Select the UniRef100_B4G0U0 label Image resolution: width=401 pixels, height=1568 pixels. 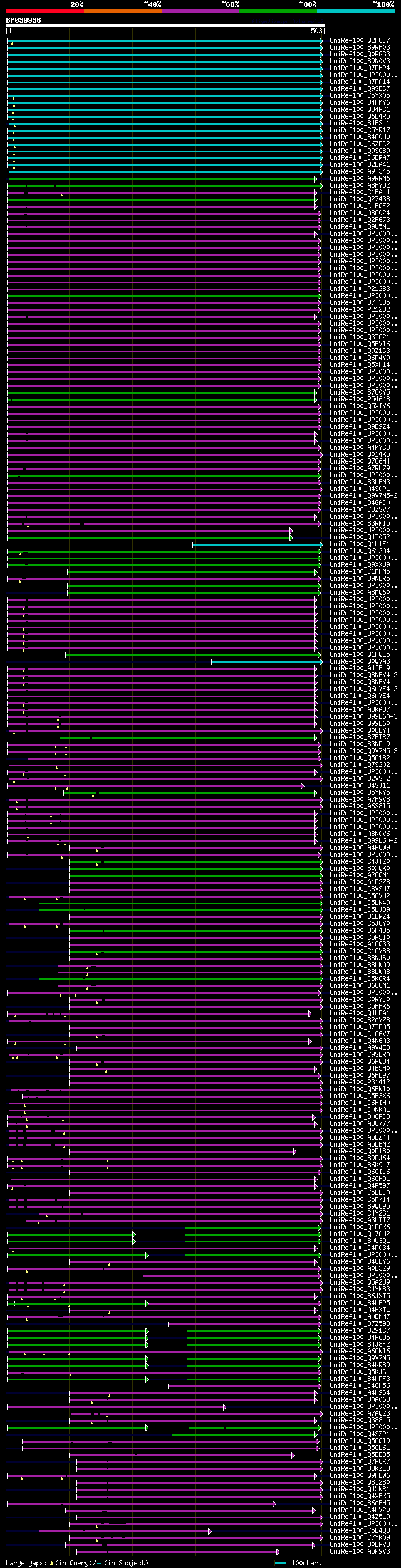(360, 137)
